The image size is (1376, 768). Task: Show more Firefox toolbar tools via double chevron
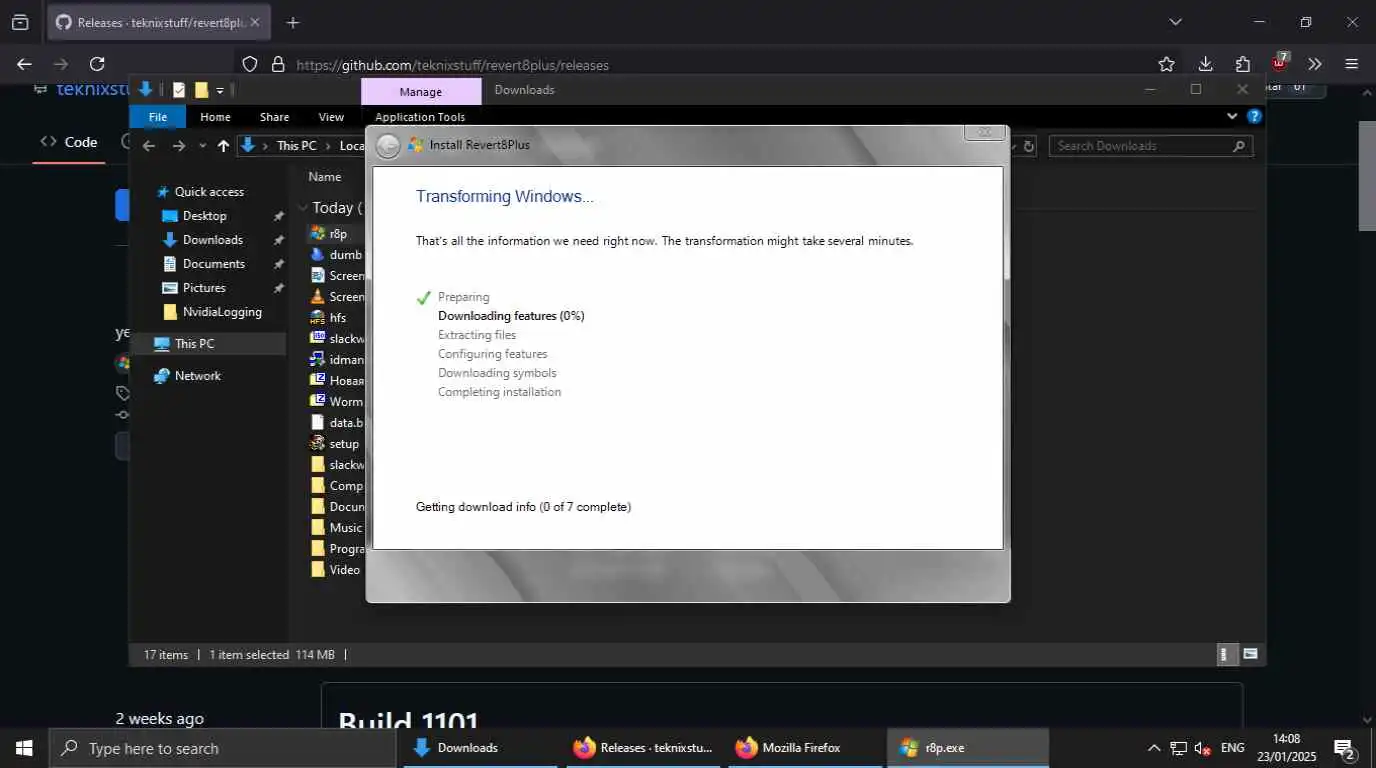click(1315, 64)
